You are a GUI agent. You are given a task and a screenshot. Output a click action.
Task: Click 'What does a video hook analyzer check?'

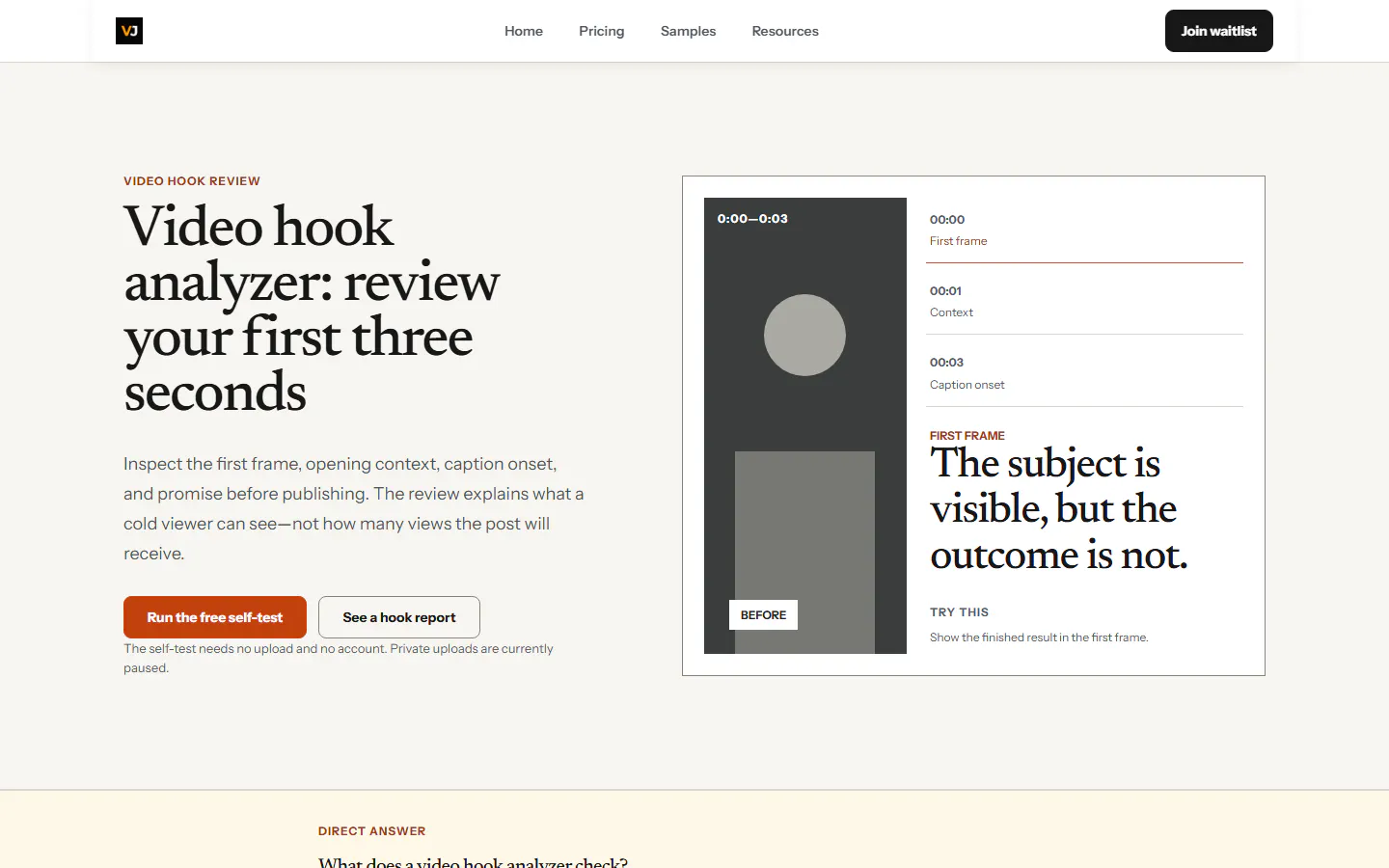coord(473,861)
